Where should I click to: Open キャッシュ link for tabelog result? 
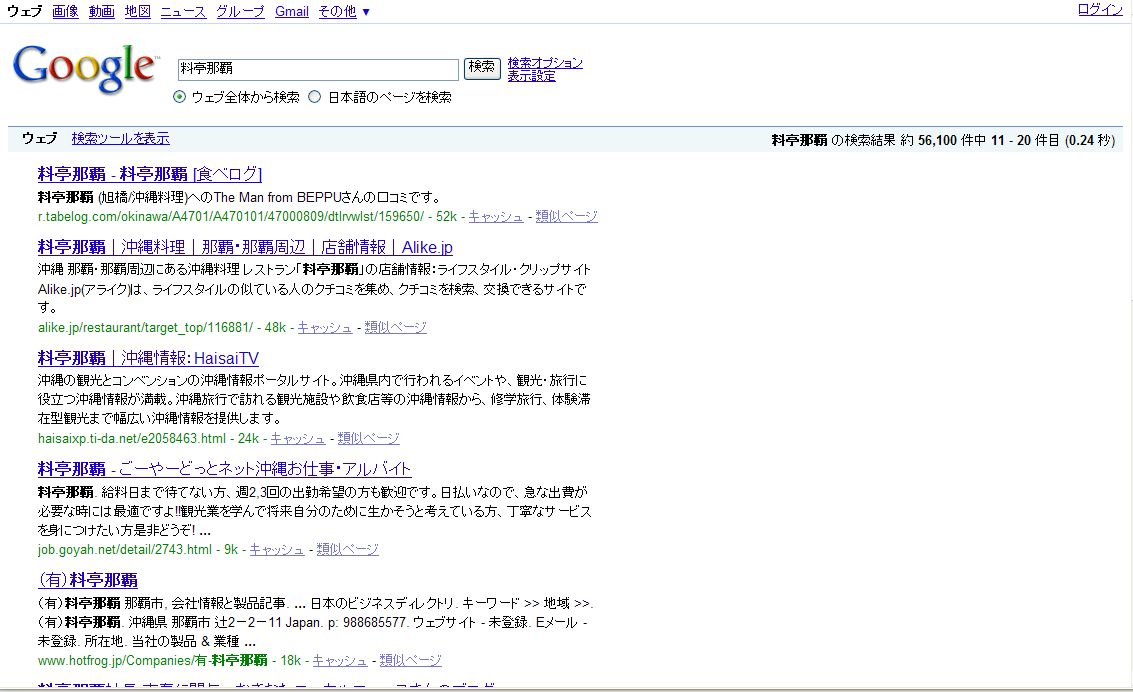(x=496, y=217)
